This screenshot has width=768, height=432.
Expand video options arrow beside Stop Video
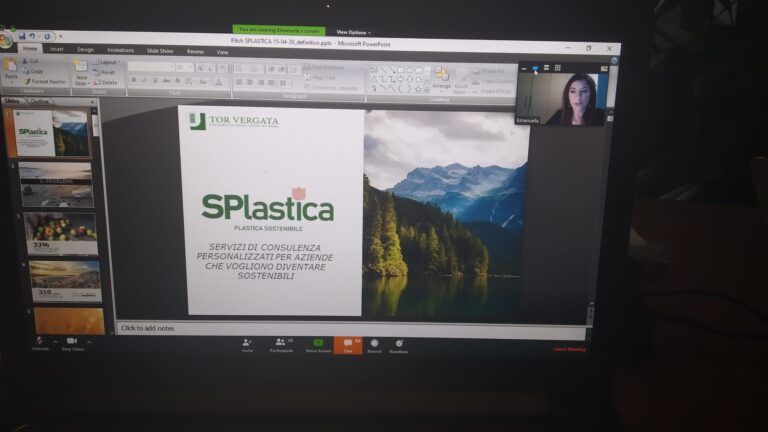[x=89, y=342]
